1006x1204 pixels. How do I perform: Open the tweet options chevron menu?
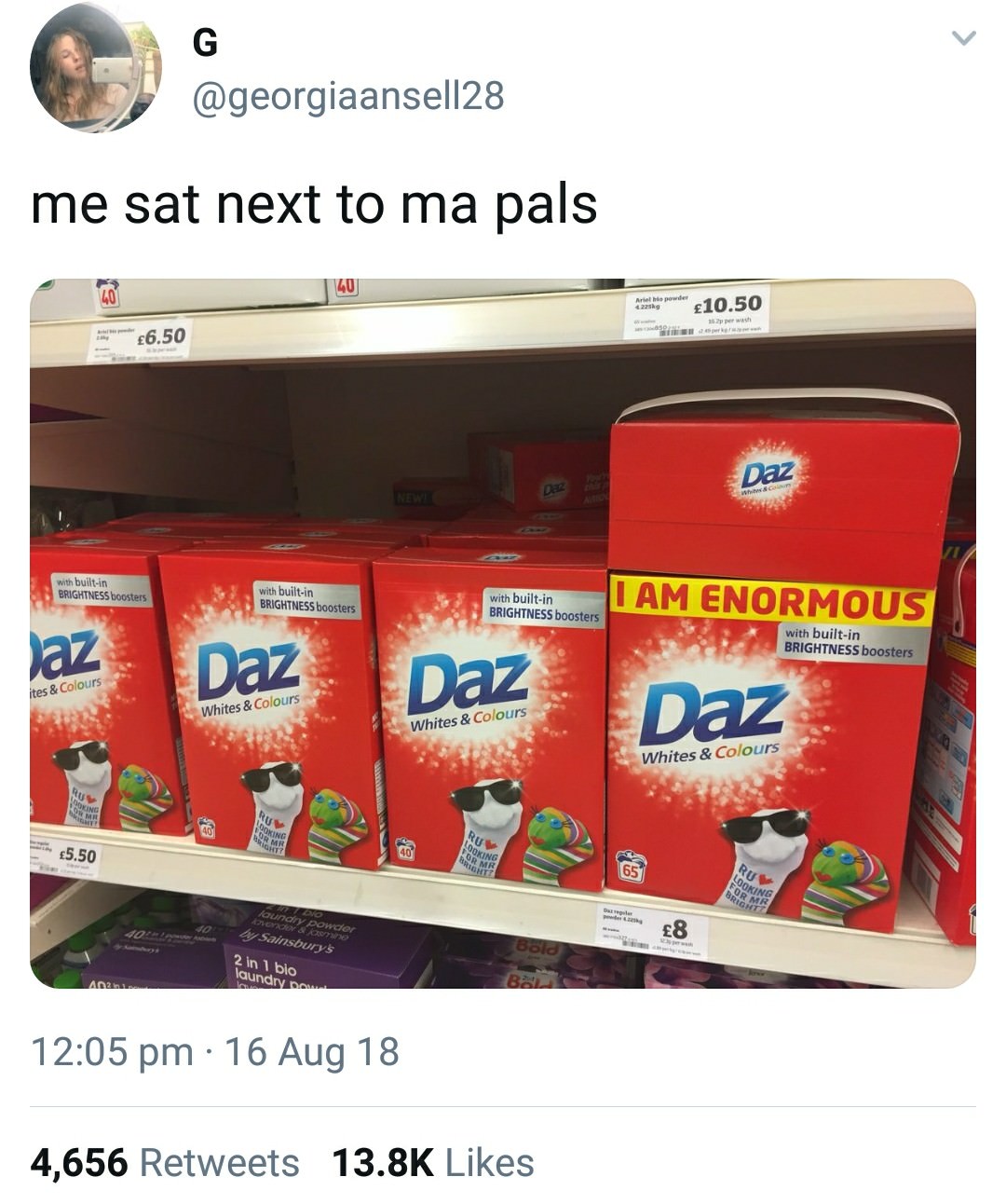(x=962, y=39)
